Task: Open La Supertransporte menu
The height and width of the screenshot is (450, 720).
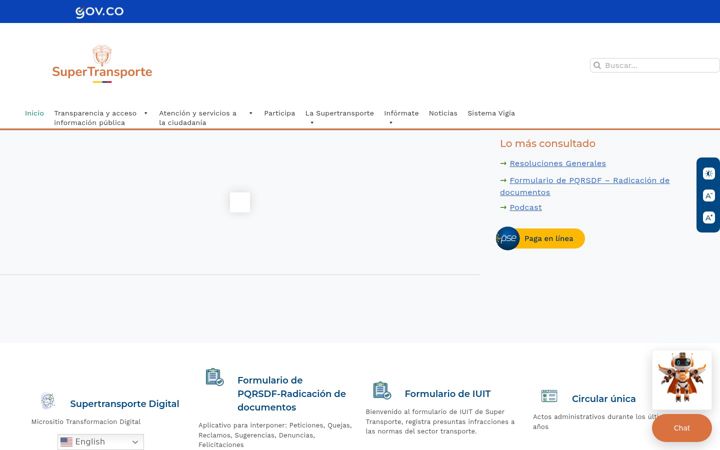Action: click(x=339, y=113)
